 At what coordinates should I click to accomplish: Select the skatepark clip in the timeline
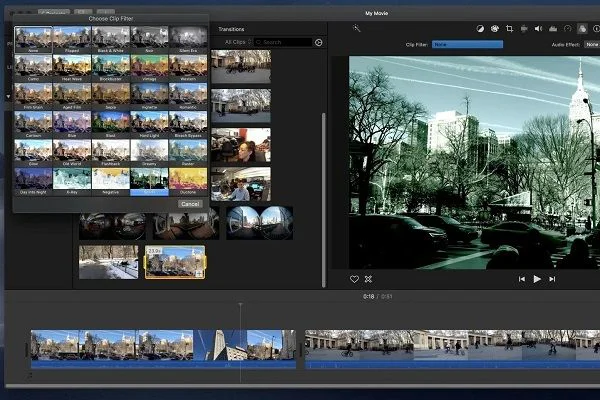point(452,349)
